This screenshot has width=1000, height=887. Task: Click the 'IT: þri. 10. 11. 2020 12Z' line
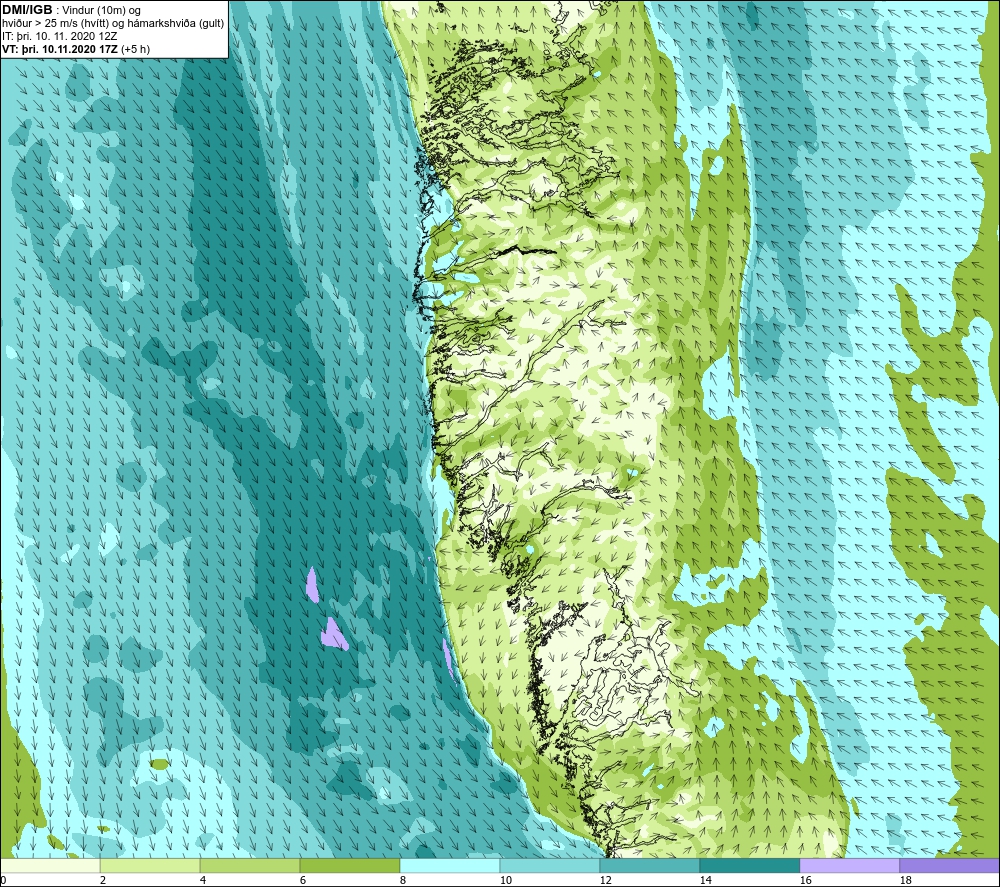tap(60, 36)
